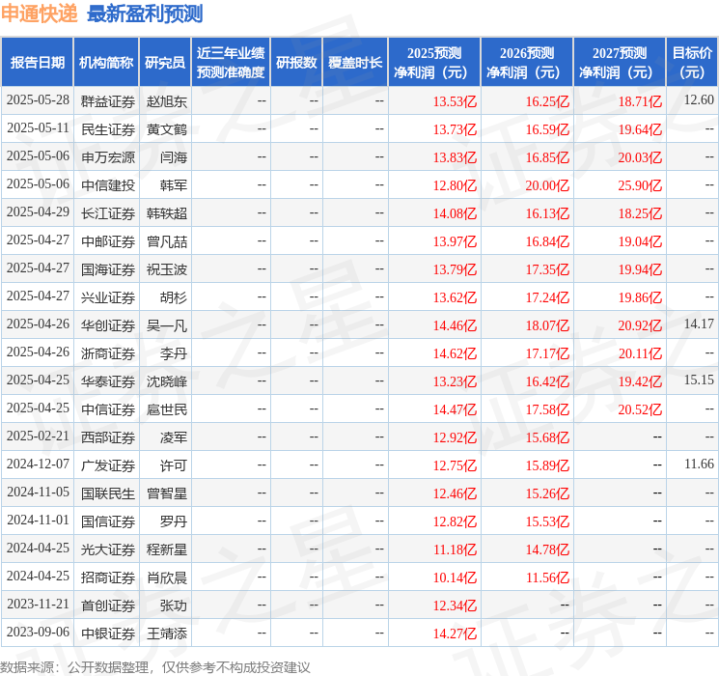
Task: Select institution 中信建投
Action: point(108,185)
